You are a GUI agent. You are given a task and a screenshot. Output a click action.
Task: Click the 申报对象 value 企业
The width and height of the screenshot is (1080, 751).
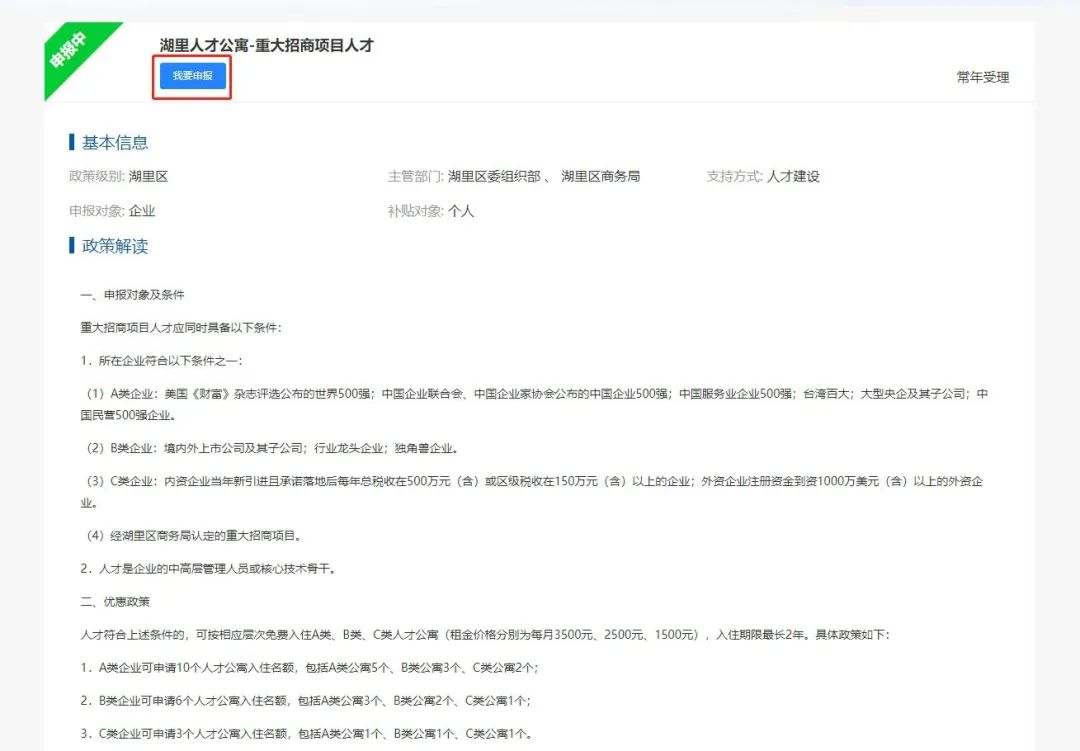pos(142,211)
